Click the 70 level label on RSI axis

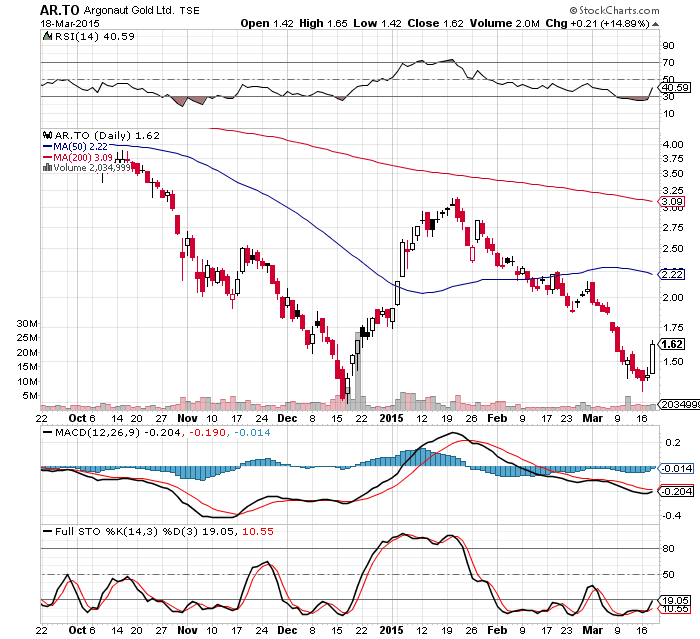click(x=668, y=63)
